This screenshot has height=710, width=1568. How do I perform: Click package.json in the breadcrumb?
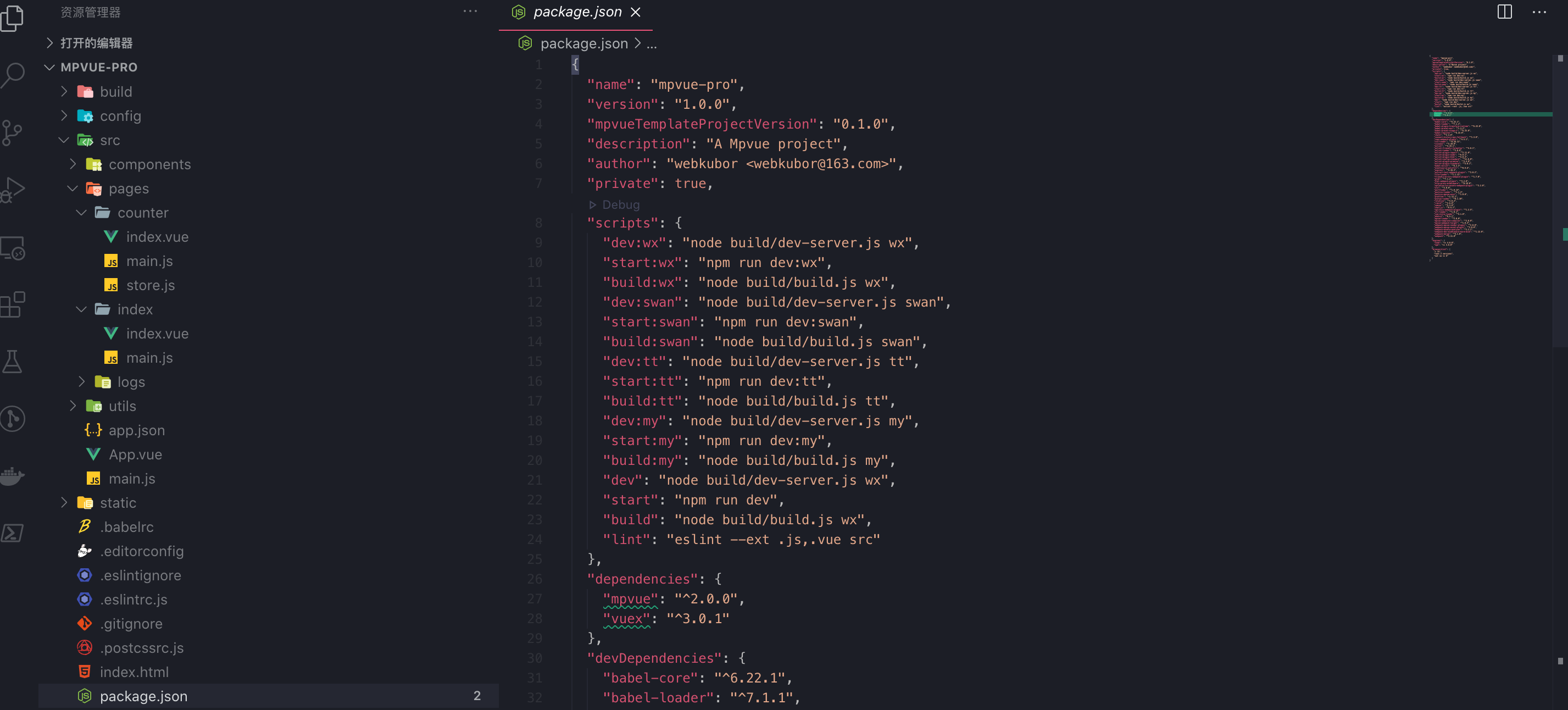(583, 43)
